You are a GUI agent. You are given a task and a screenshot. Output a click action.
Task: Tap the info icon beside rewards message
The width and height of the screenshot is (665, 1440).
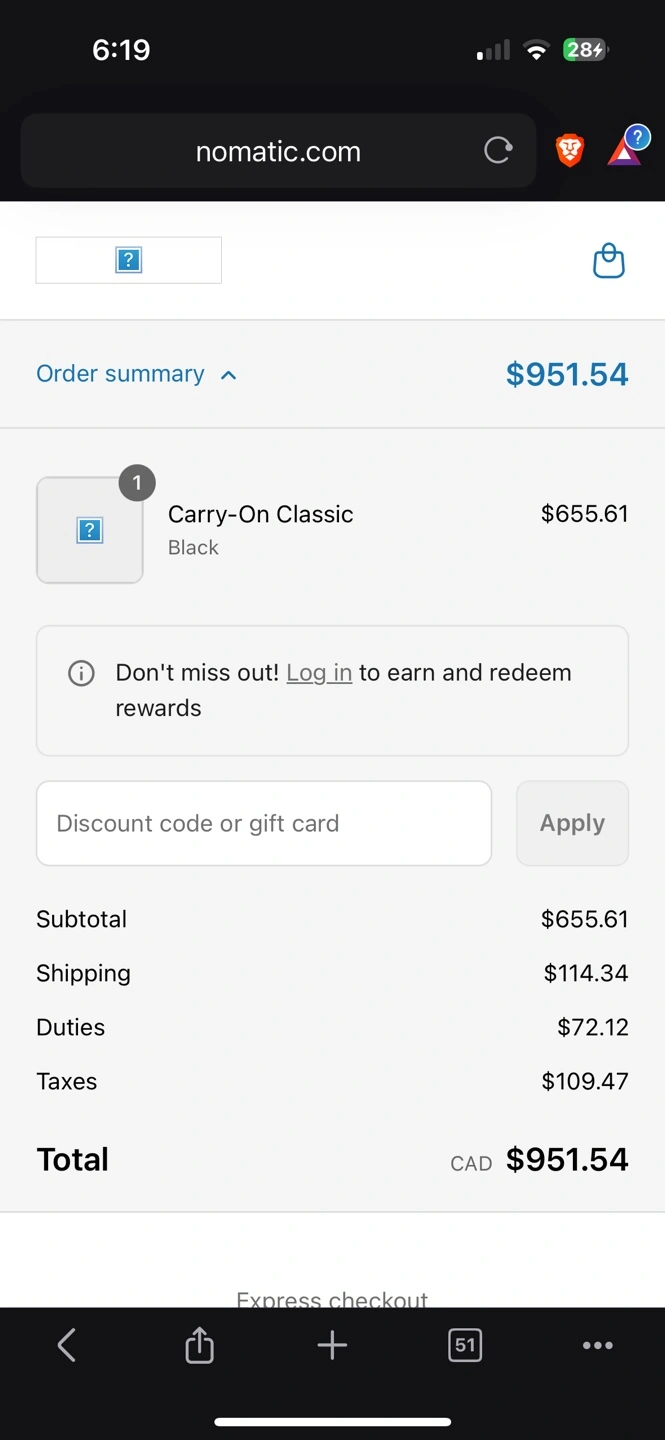coord(81,673)
